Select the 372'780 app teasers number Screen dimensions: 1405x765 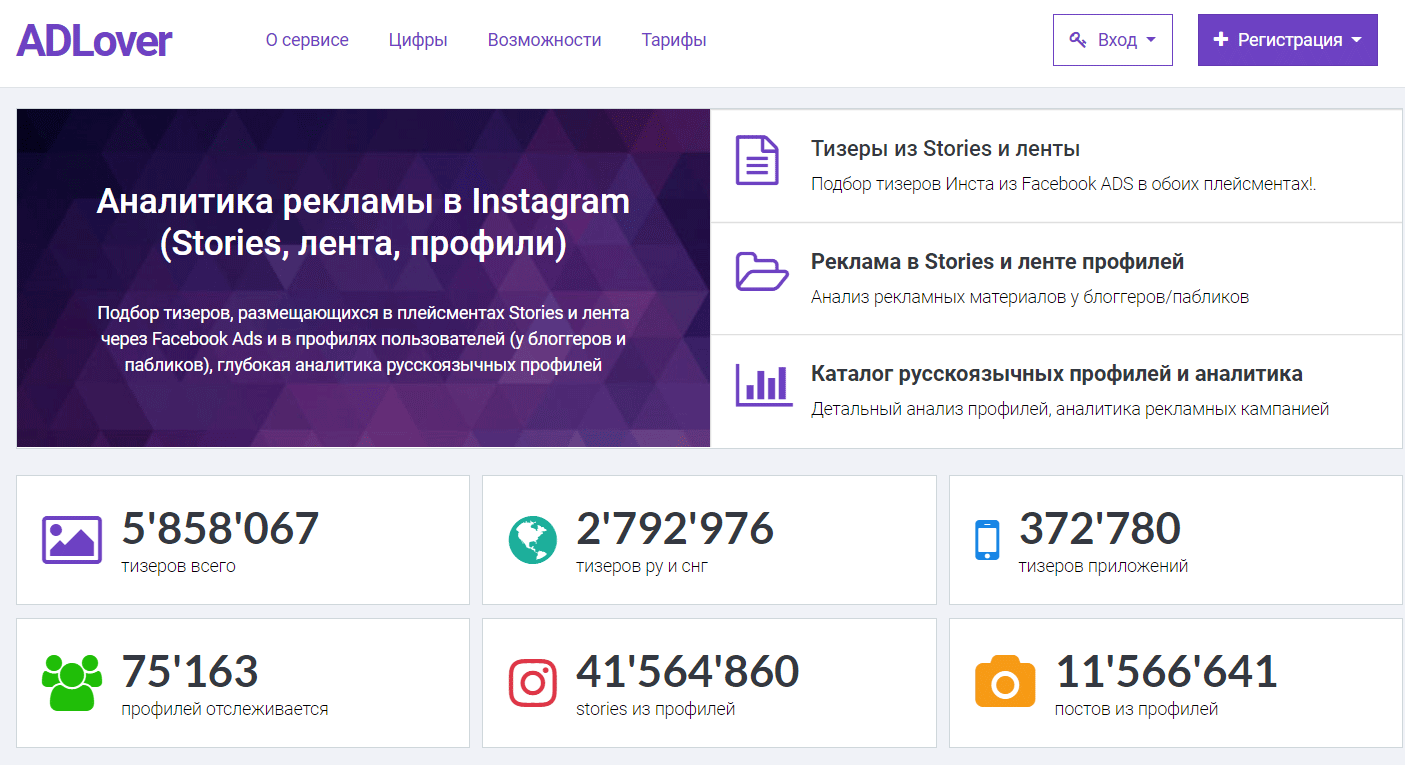pos(1100,529)
